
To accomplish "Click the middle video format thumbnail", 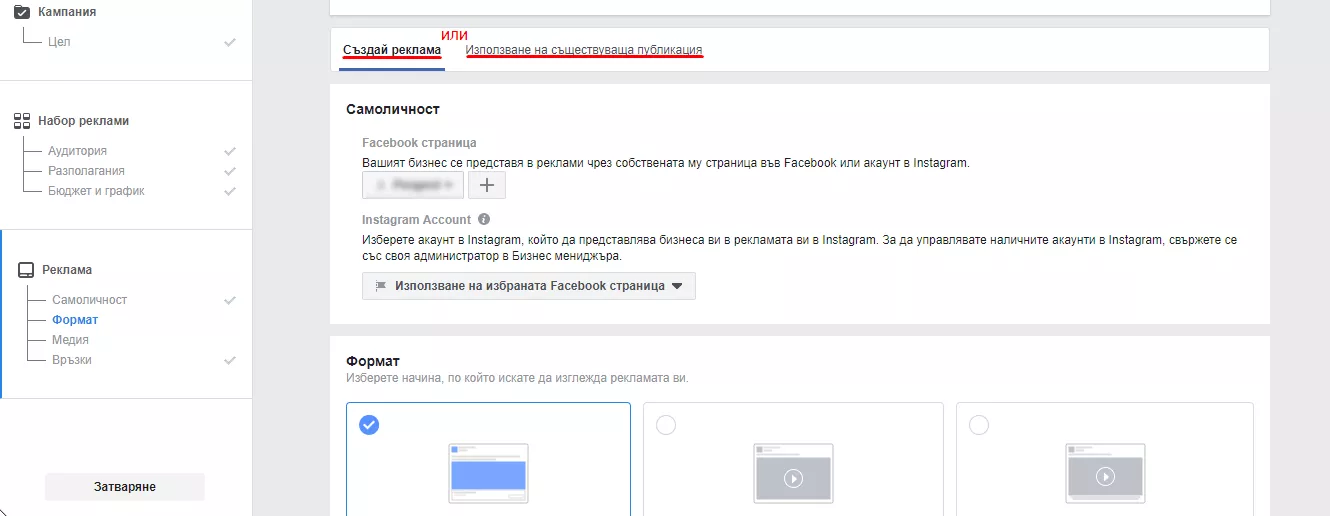I will tap(793, 473).
